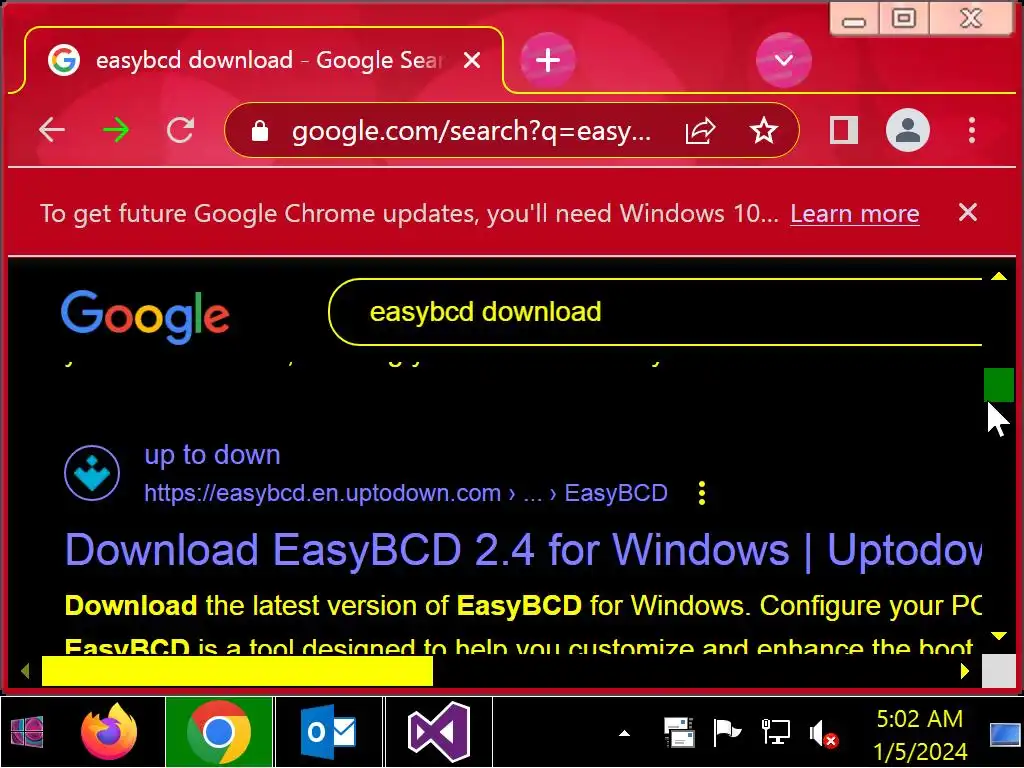Click the address bar URL
The width and height of the screenshot is (1024, 768).
[x=471, y=131]
